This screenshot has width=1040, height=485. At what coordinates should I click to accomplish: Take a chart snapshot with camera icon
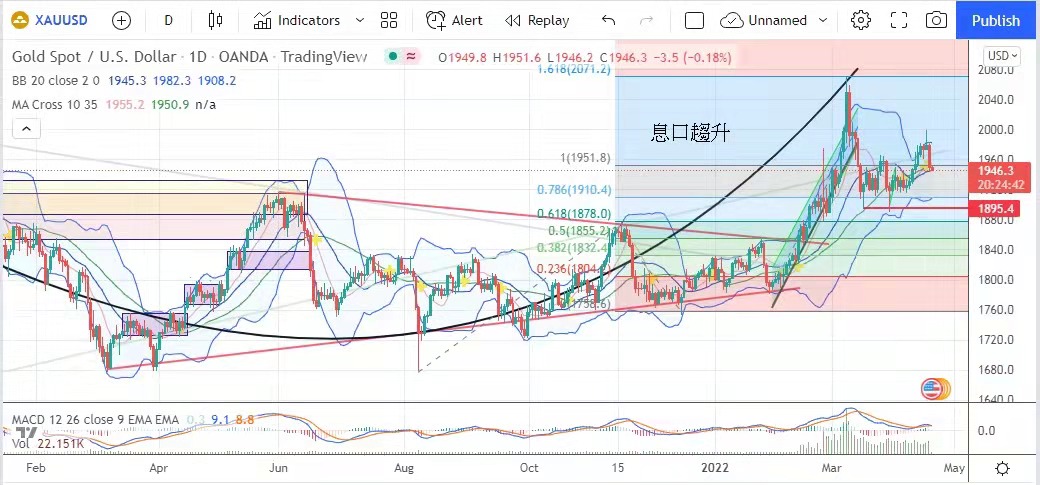[936, 20]
